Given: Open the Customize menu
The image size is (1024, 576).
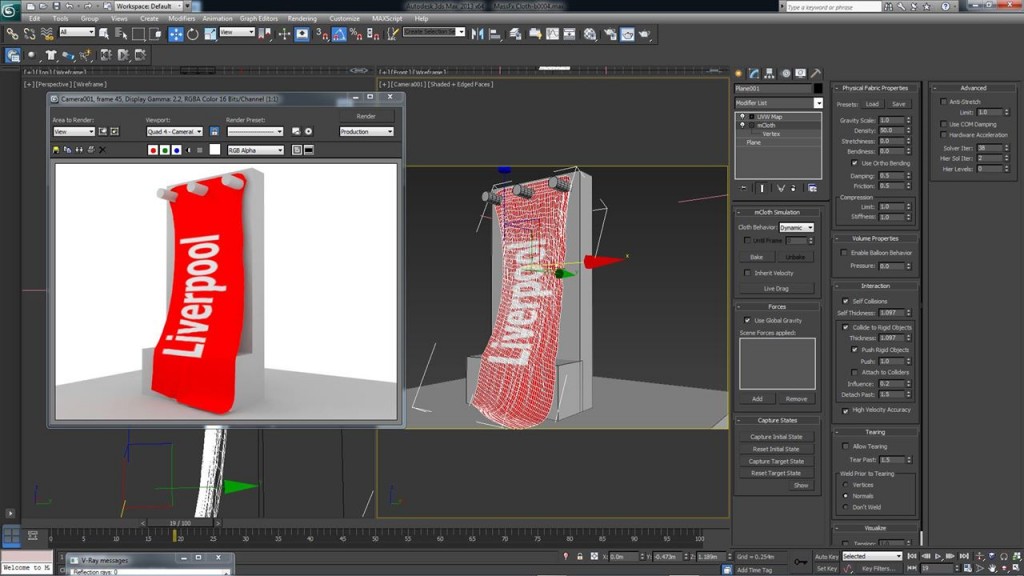Looking at the screenshot, I should click(344, 18).
